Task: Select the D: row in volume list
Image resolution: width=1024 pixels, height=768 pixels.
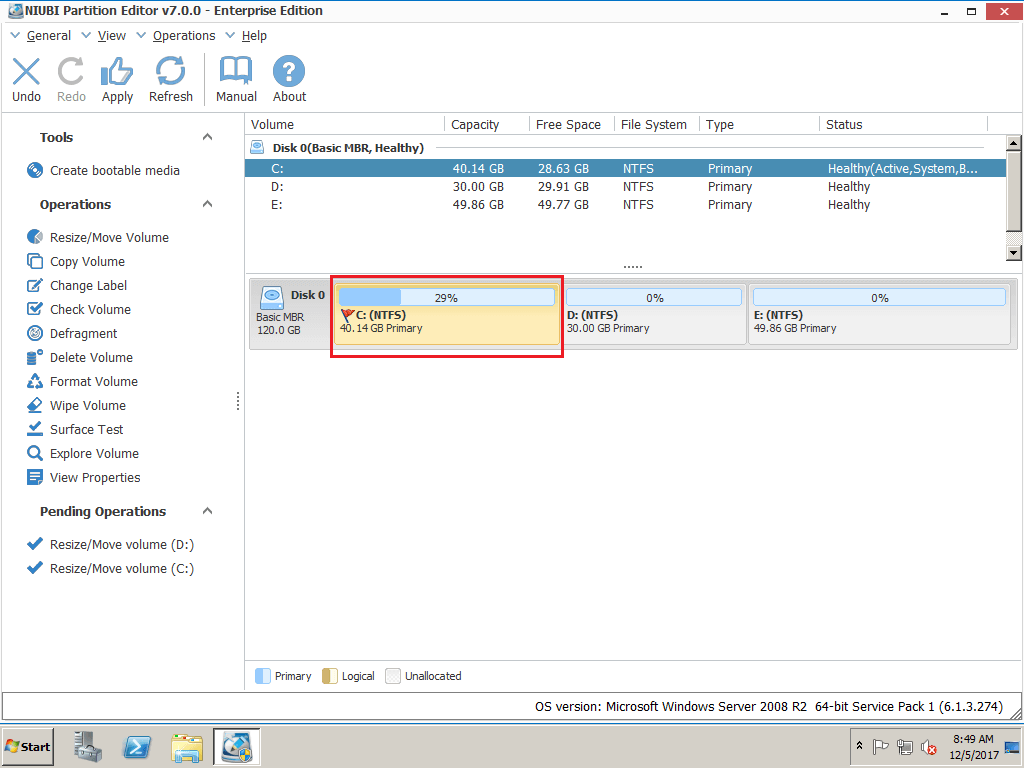Action: [x=625, y=187]
